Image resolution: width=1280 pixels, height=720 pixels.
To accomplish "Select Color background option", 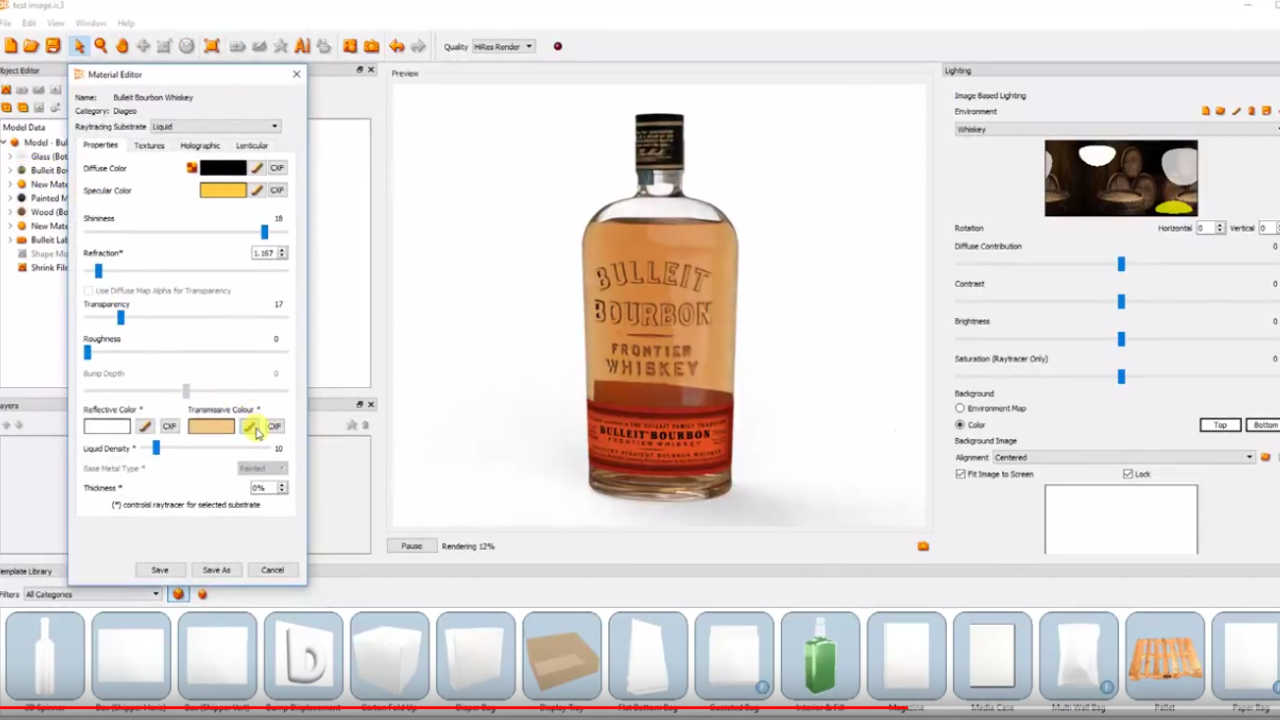I will (x=960, y=425).
